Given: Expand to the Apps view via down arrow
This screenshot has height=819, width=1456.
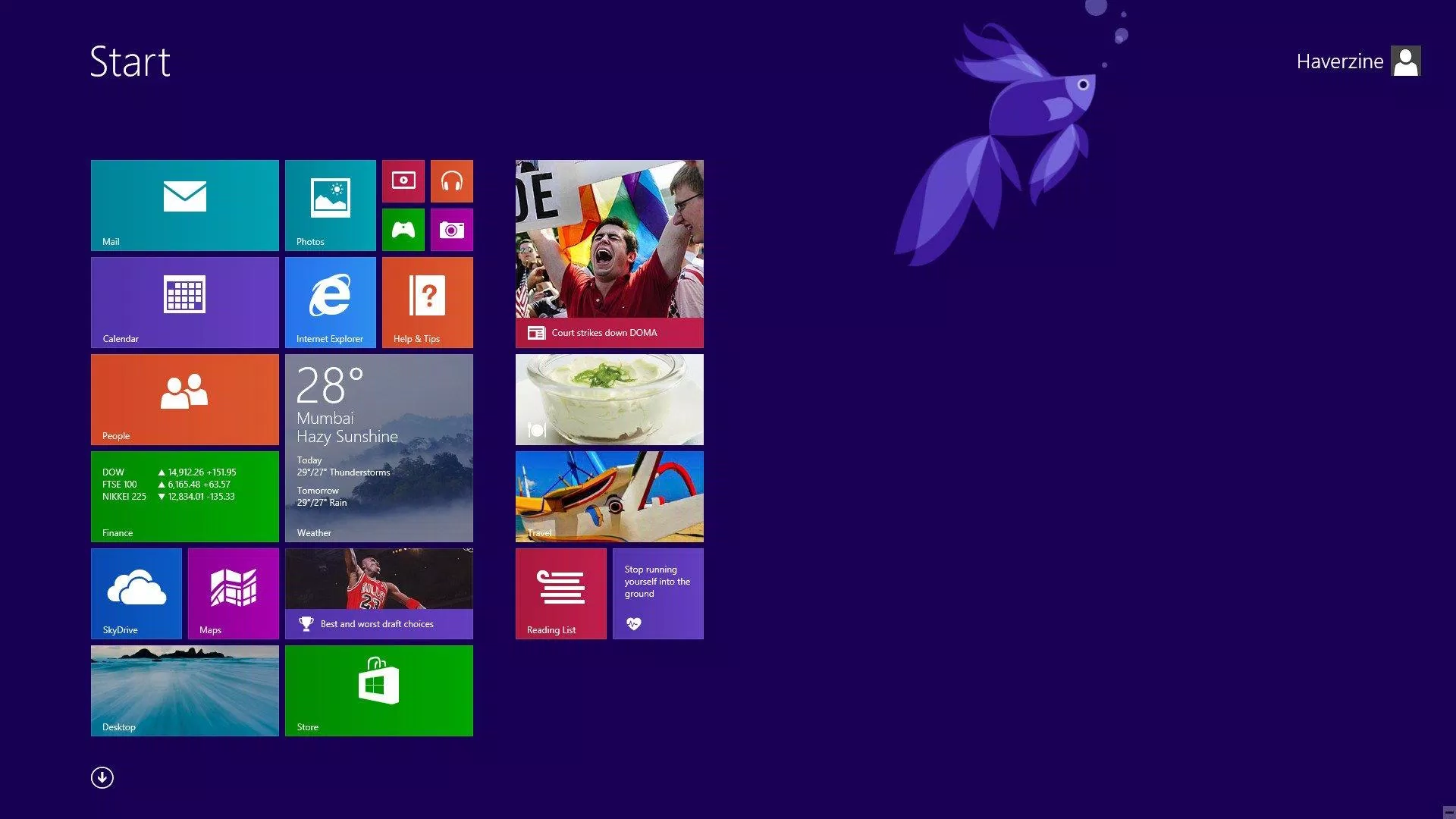Looking at the screenshot, I should [102, 778].
